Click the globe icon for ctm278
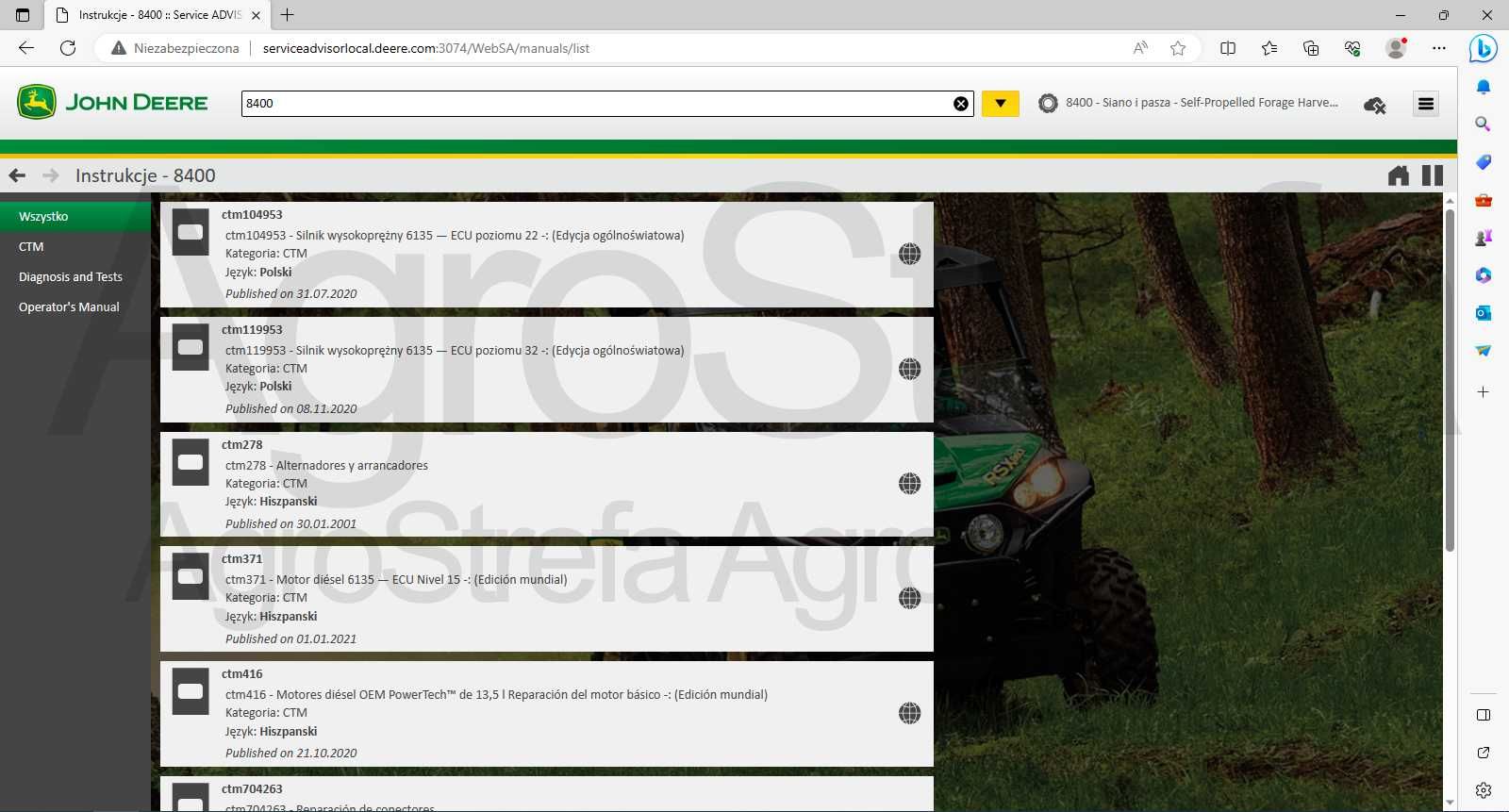Image resolution: width=1509 pixels, height=812 pixels. [x=909, y=484]
